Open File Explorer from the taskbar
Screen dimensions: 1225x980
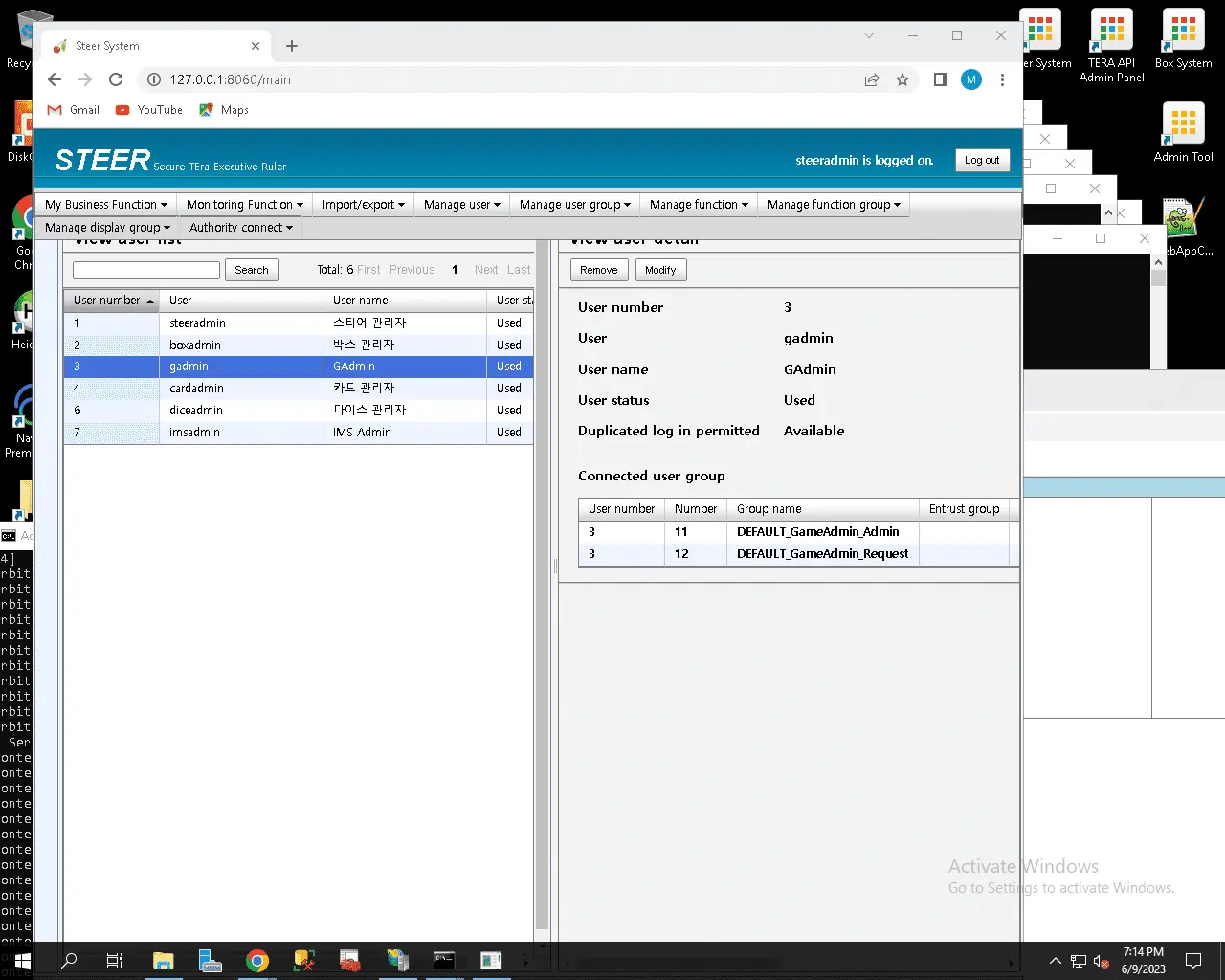tap(163, 960)
